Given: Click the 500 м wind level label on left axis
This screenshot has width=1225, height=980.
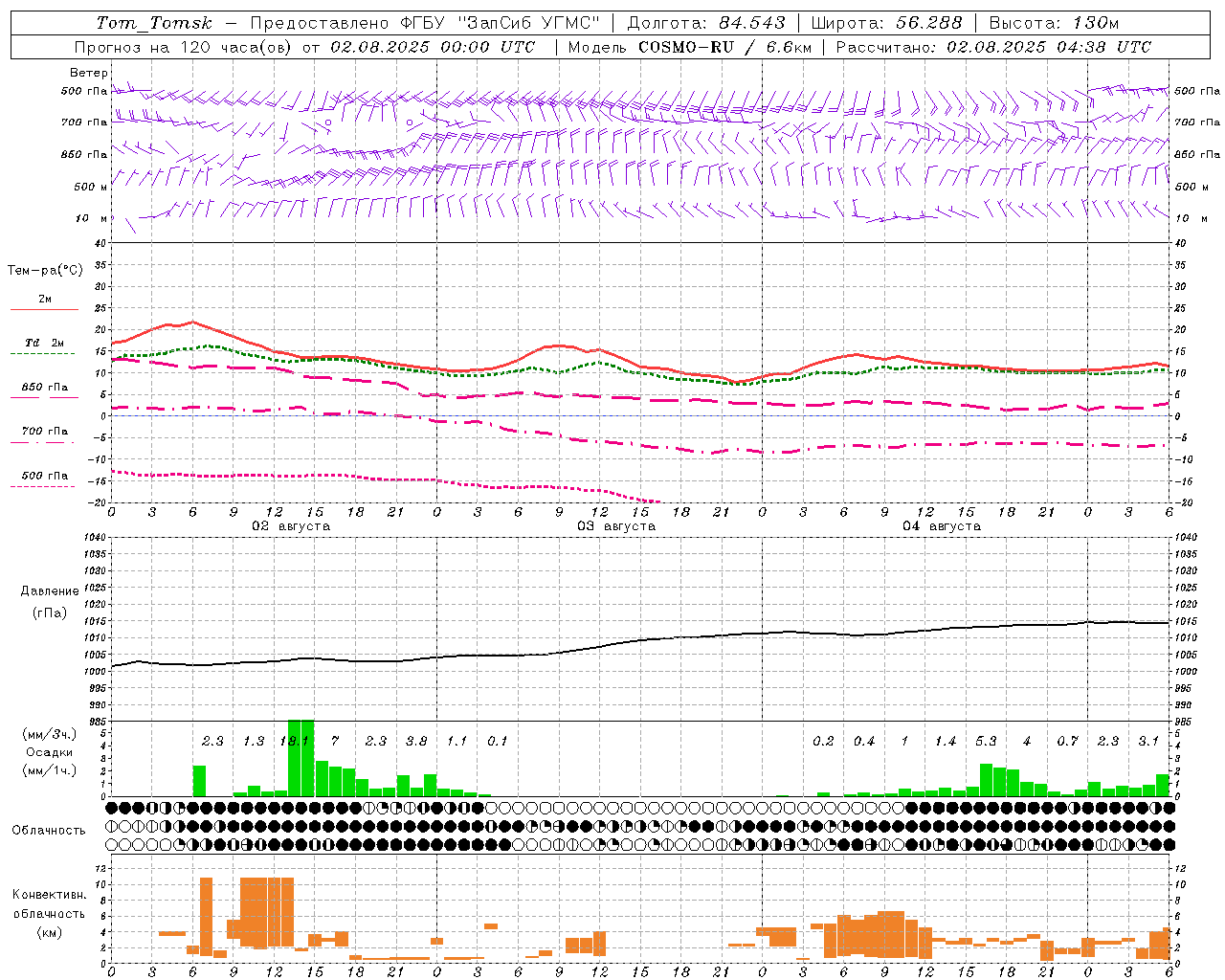Looking at the screenshot, I should (91, 187).
